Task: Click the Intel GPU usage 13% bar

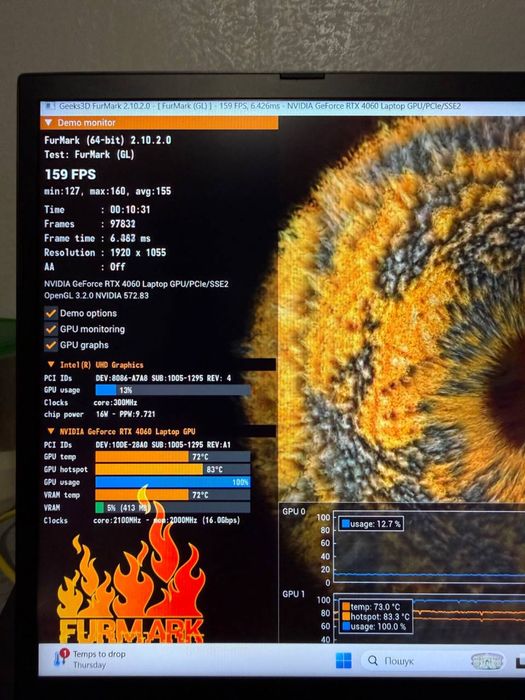Action: pyautogui.click(x=173, y=390)
